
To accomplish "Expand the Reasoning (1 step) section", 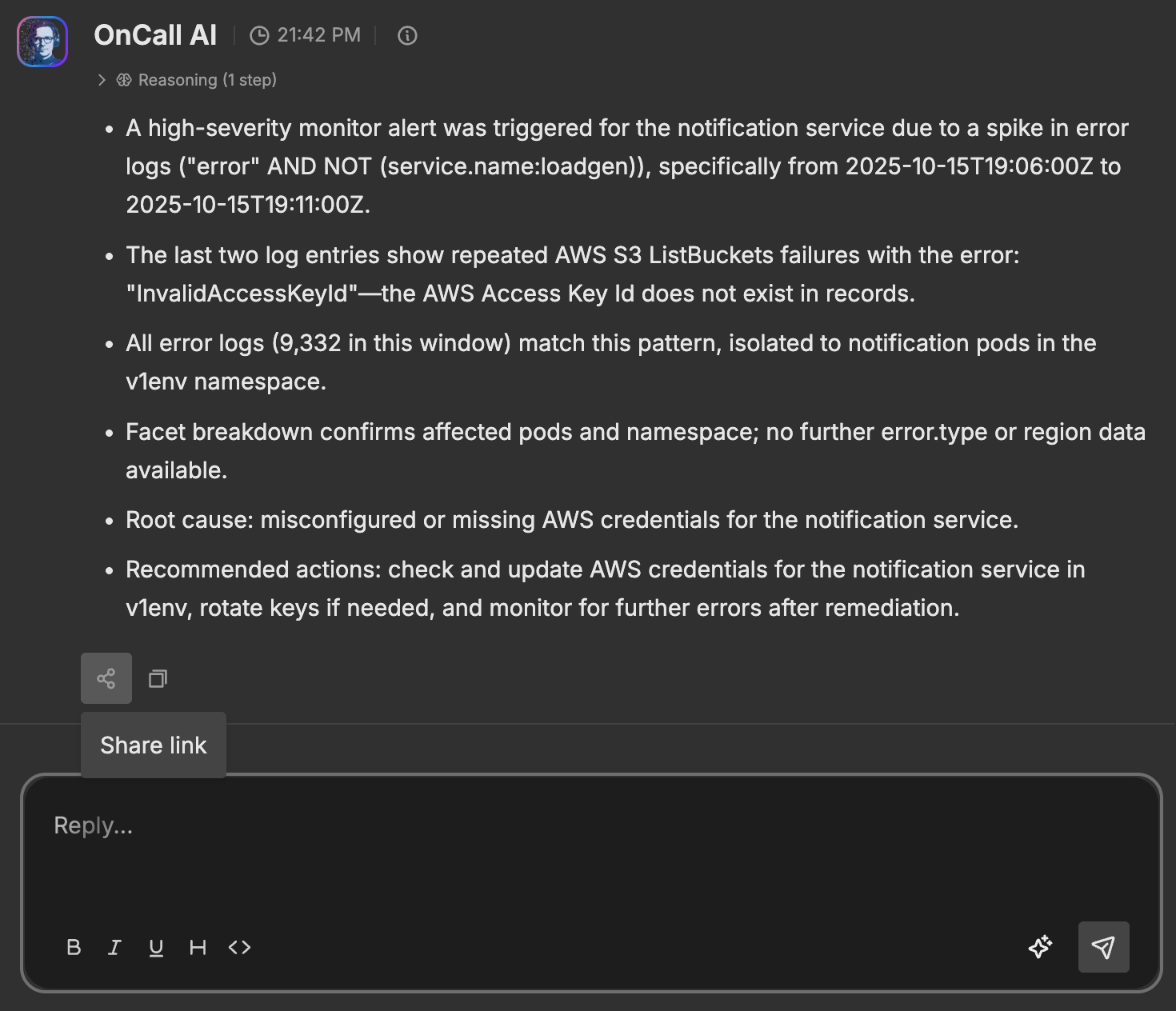I will coord(207,79).
